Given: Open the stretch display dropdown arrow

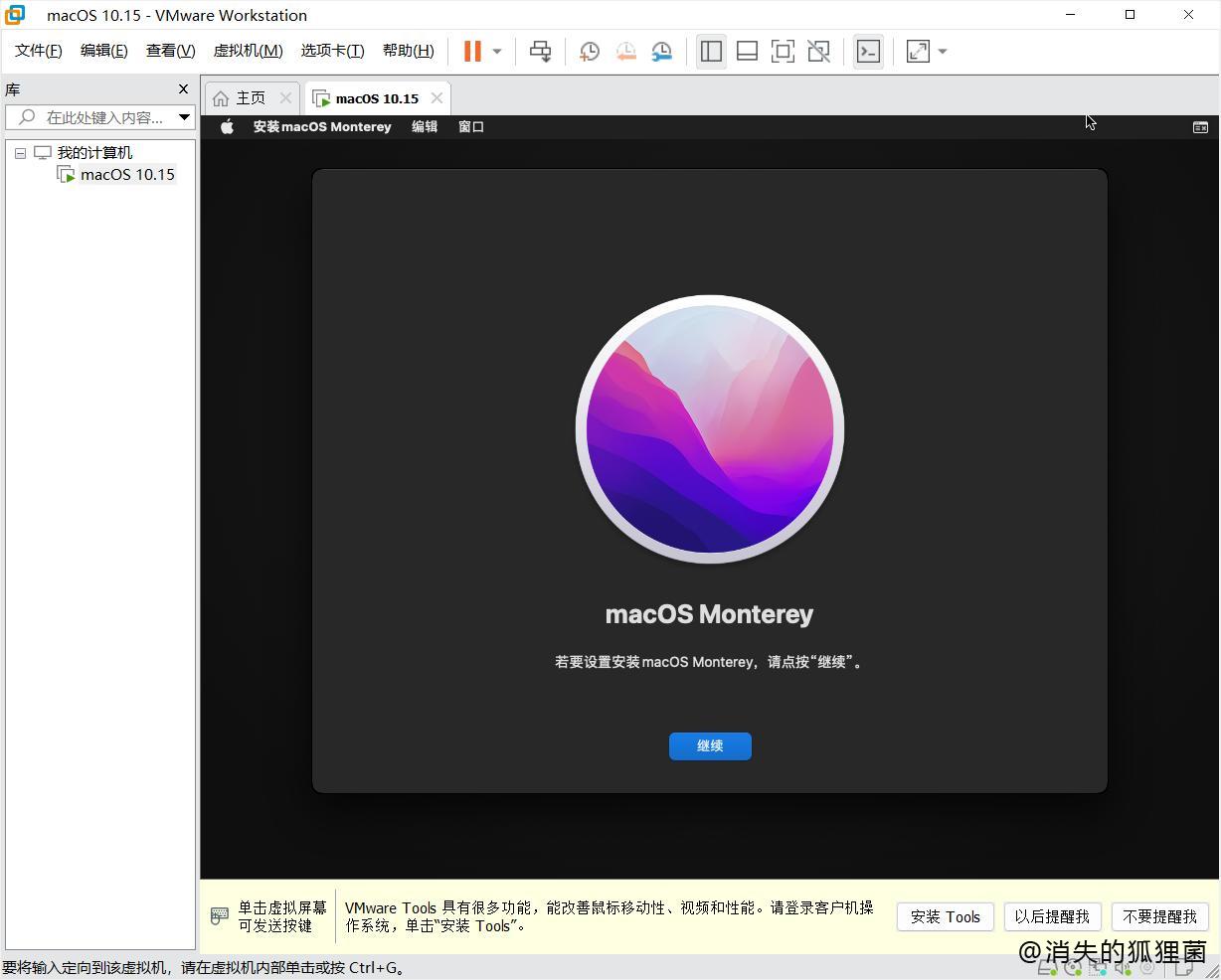Looking at the screenshot, I should tap(943, 52).
